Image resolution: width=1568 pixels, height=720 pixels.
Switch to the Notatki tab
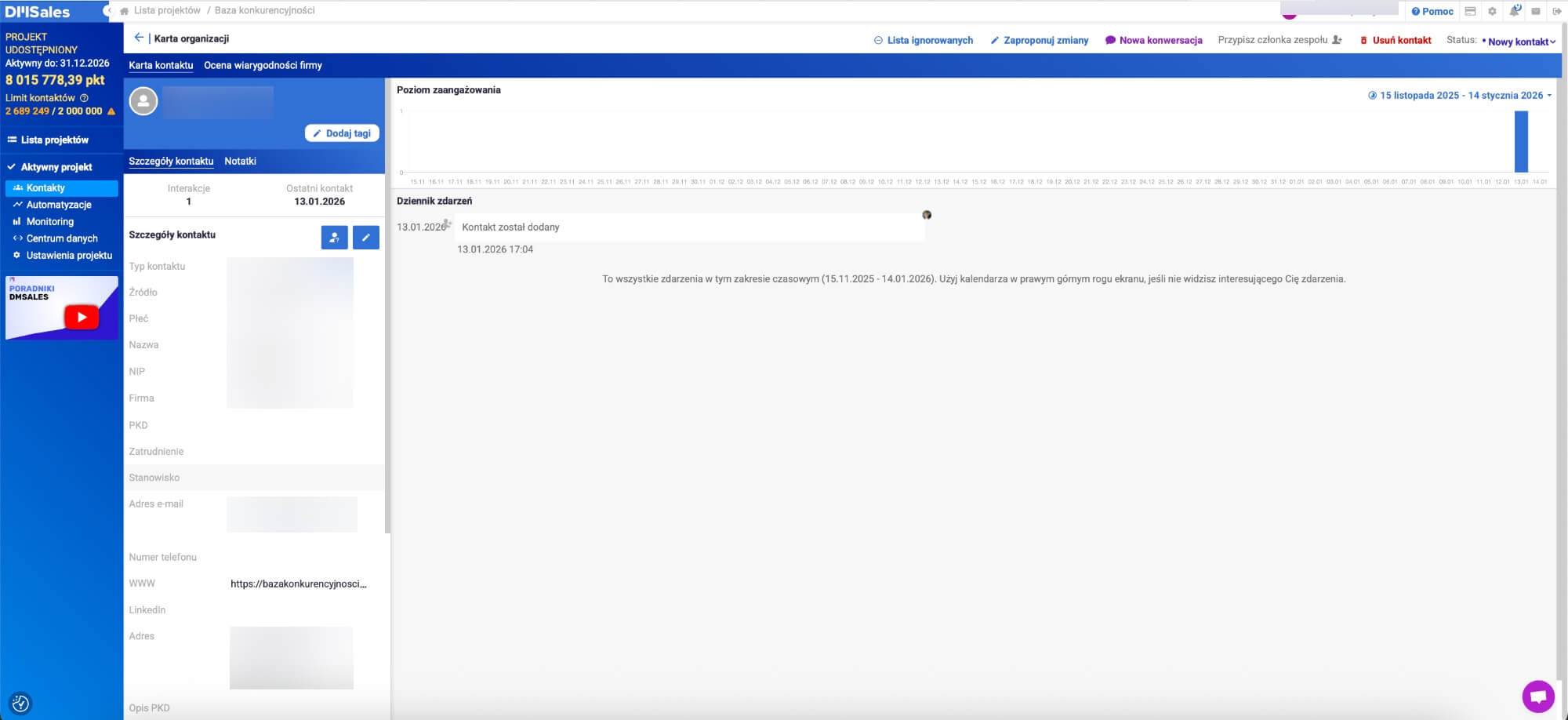coord(240,161)
